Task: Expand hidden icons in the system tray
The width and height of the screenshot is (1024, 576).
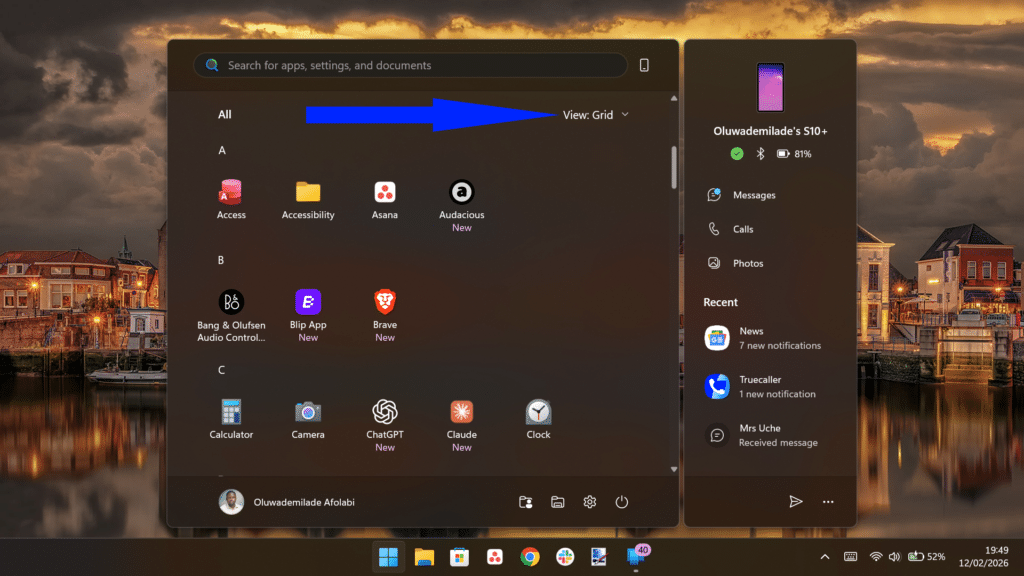Action: (824, 556)
